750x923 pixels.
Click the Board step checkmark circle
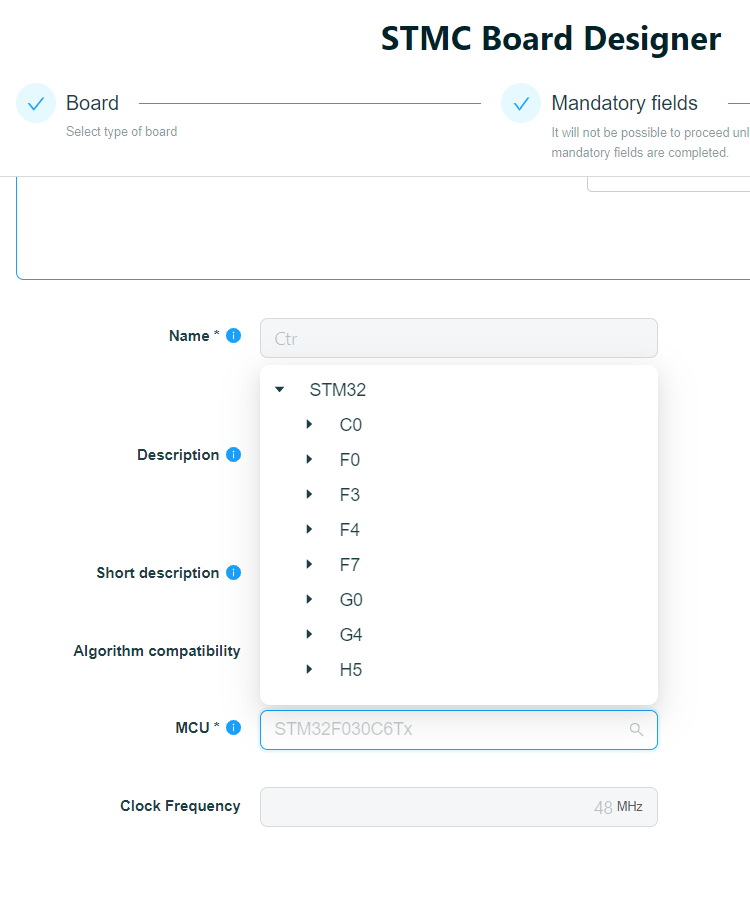36,103
